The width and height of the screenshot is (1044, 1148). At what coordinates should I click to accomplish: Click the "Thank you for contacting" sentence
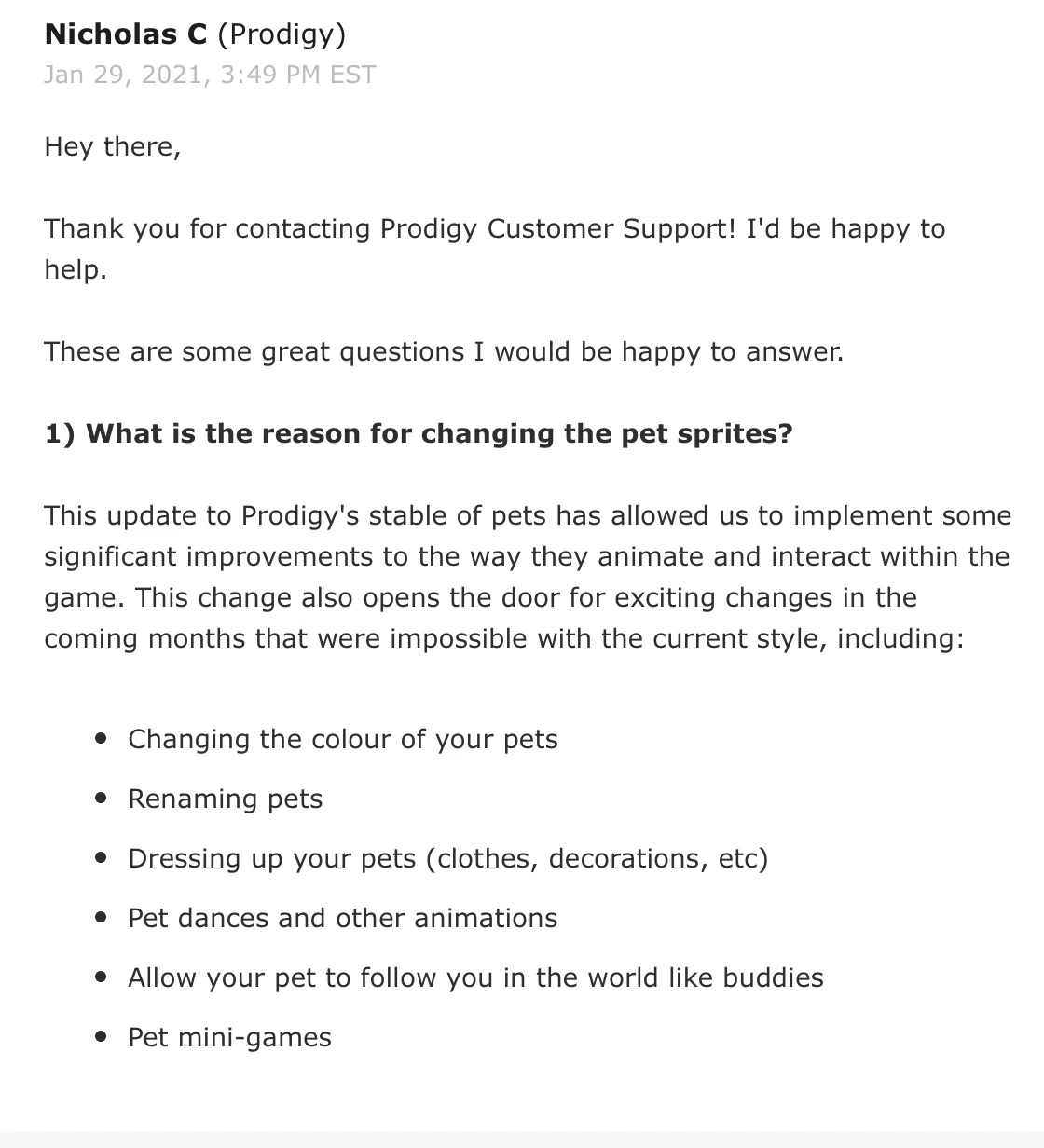pyautogui.click(x=494, y=229)
